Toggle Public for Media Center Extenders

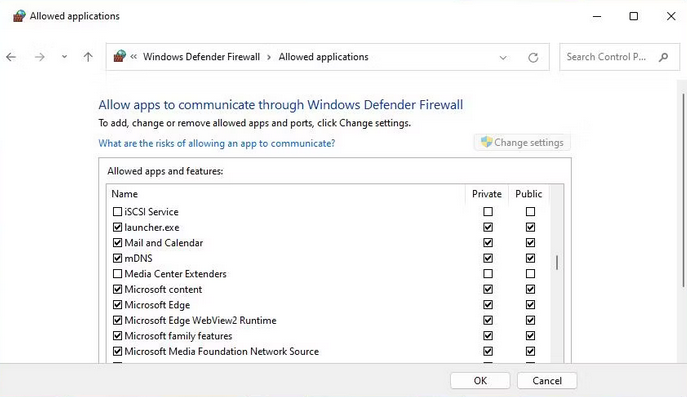point(530,273)
